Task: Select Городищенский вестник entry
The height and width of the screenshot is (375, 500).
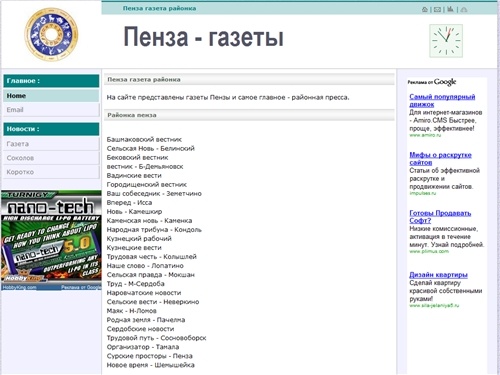Action: click(x=147, y=184)
